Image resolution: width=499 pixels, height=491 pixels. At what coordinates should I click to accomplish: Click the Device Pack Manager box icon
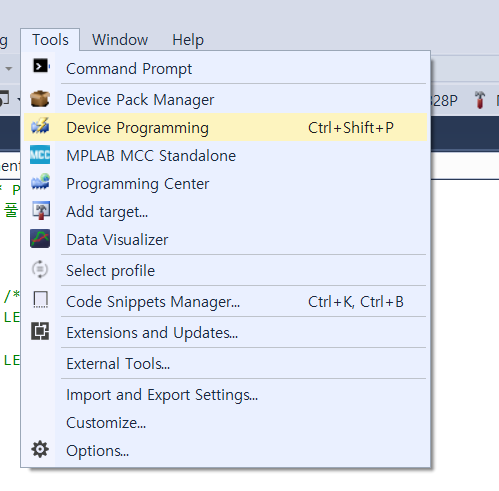[x=40, y=99]
